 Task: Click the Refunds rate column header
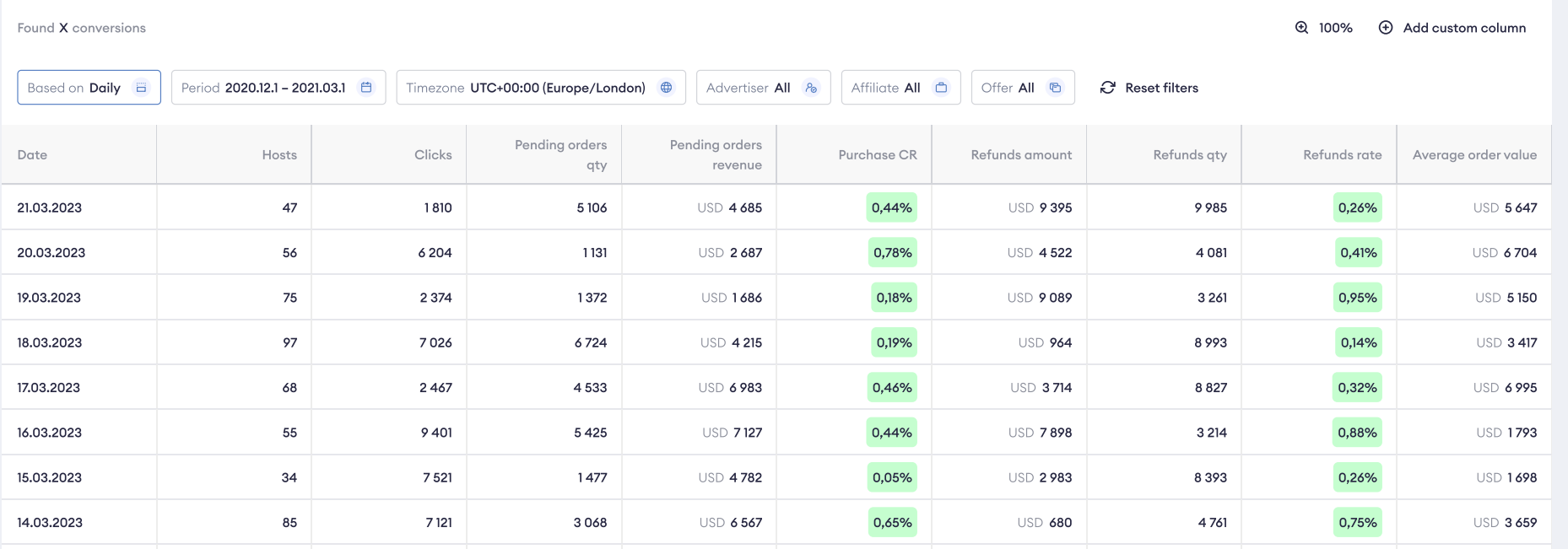(1342, 155)
